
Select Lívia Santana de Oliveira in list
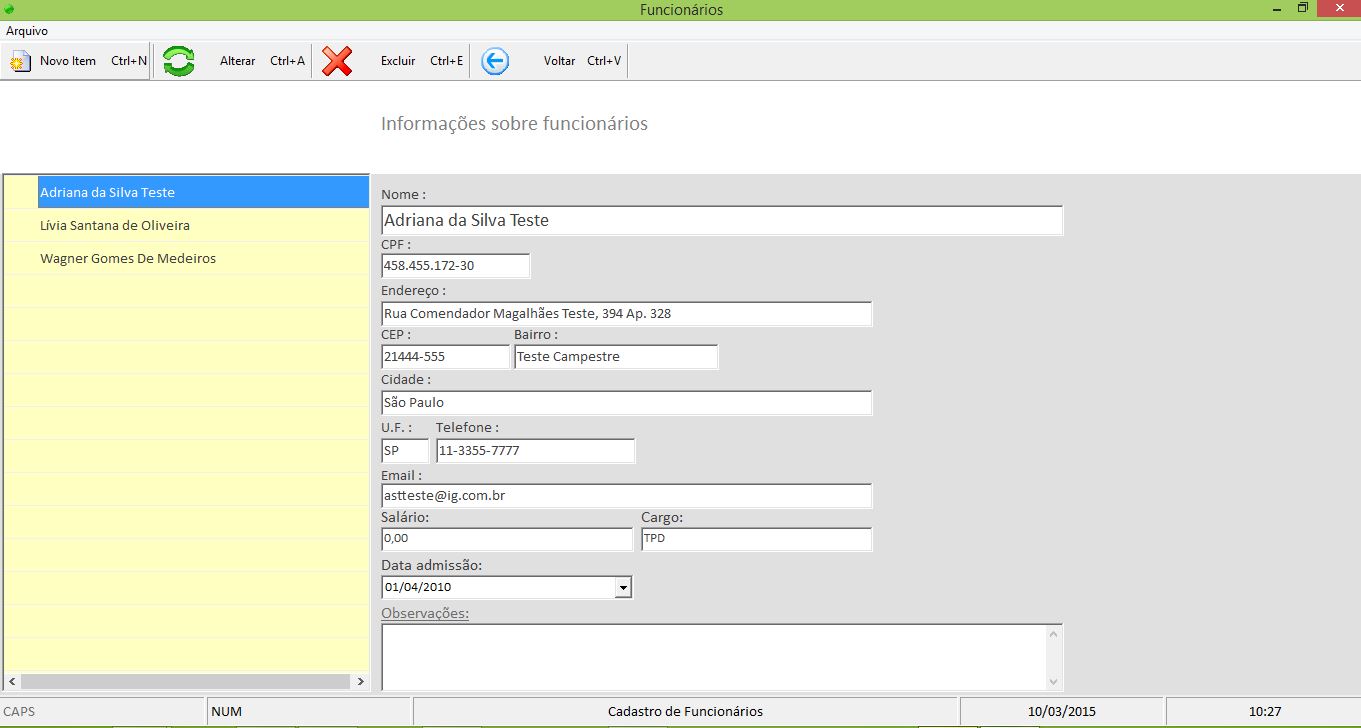point(115,225)
